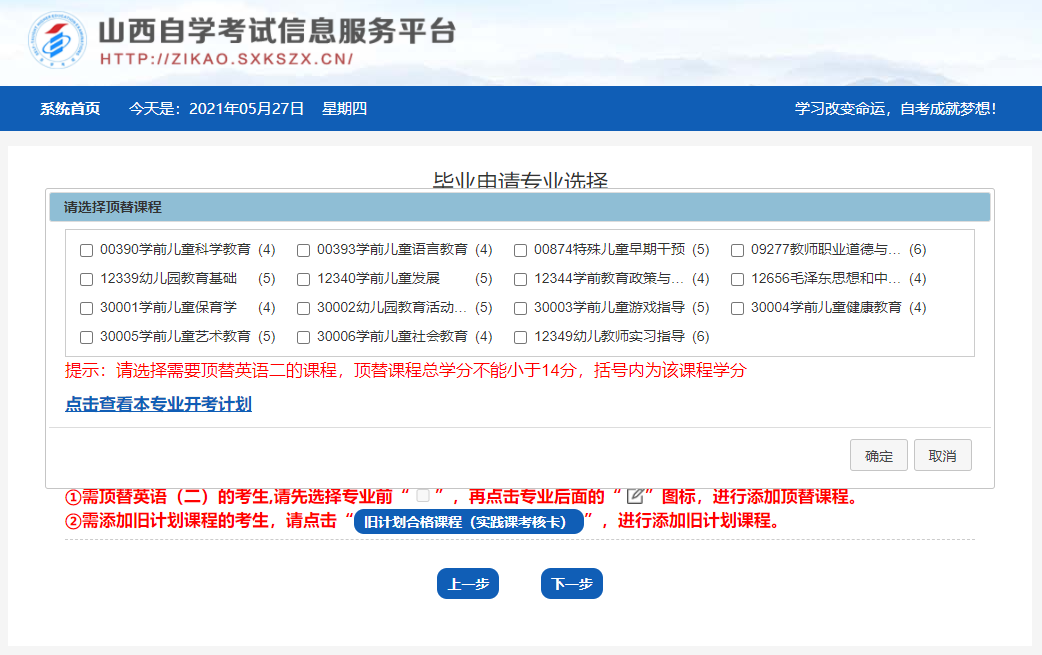Select 12339幼儿园教育基础 as a substitute course

pos(86,279)
